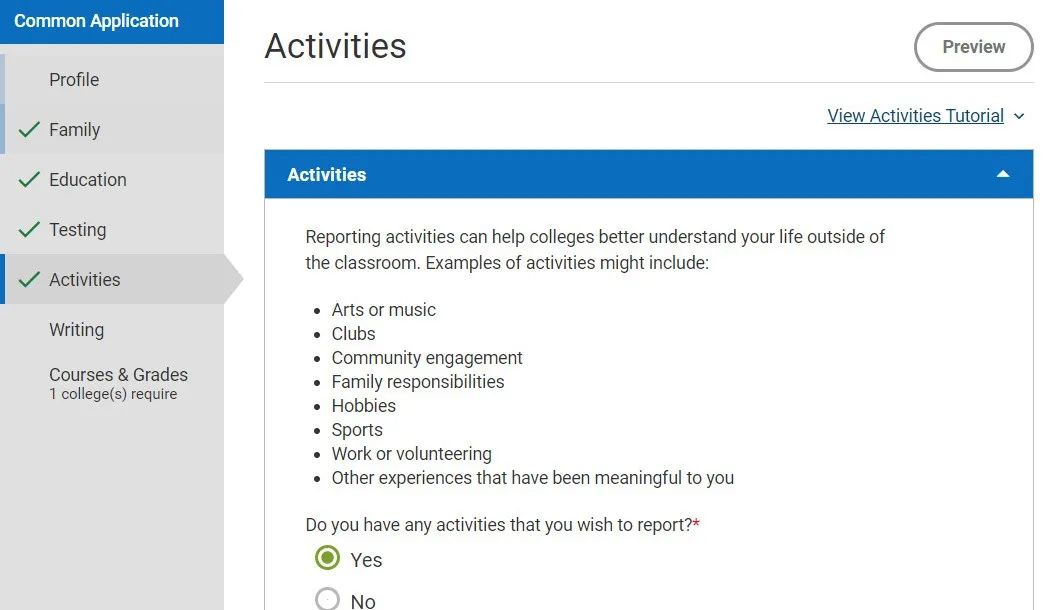Screen dimensions: 1051x610
Task: Open the Testing section
Action: [x=78, y=230]
